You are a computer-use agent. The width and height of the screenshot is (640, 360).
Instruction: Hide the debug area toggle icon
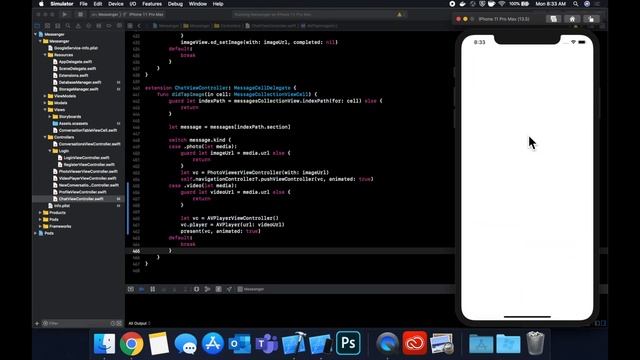point(131,289)
